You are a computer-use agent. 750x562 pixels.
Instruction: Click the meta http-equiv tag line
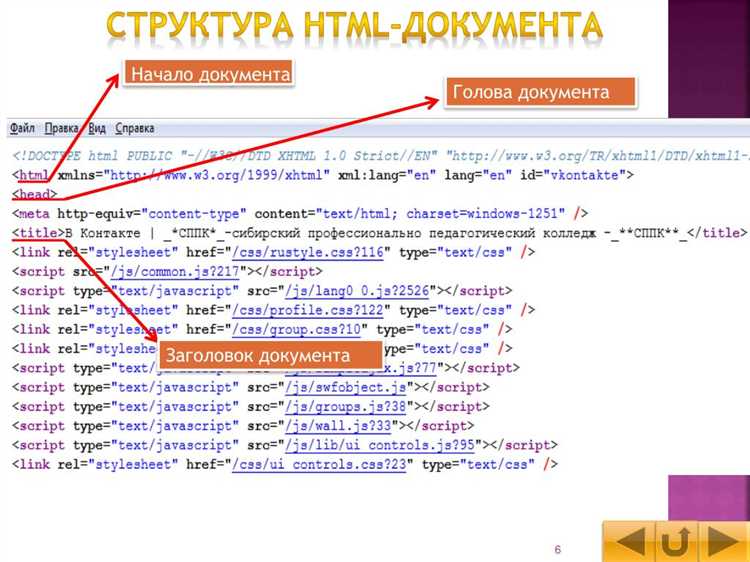point(300,213)
